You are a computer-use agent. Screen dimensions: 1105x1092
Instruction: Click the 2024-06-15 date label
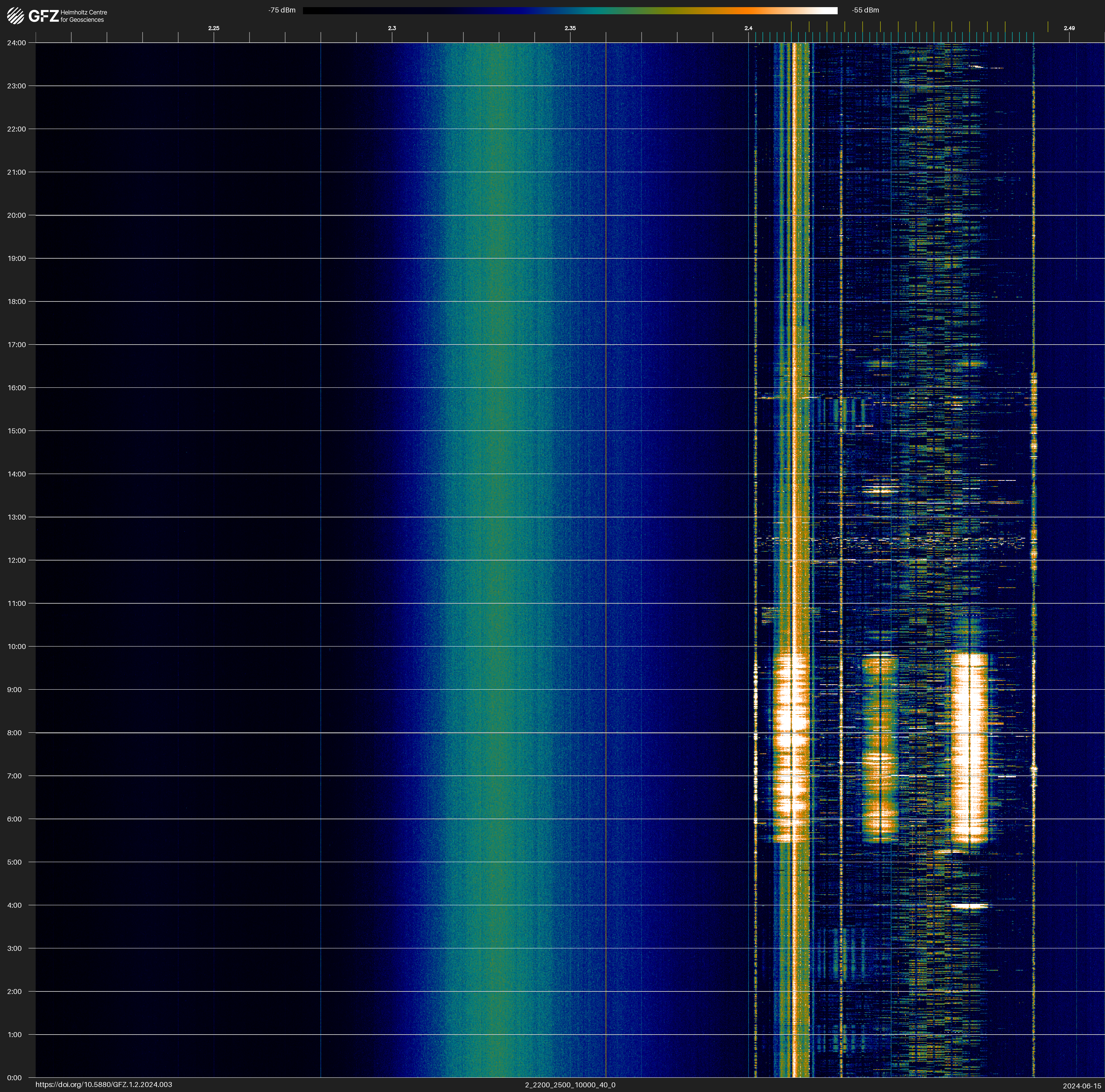[1081, 1086]
